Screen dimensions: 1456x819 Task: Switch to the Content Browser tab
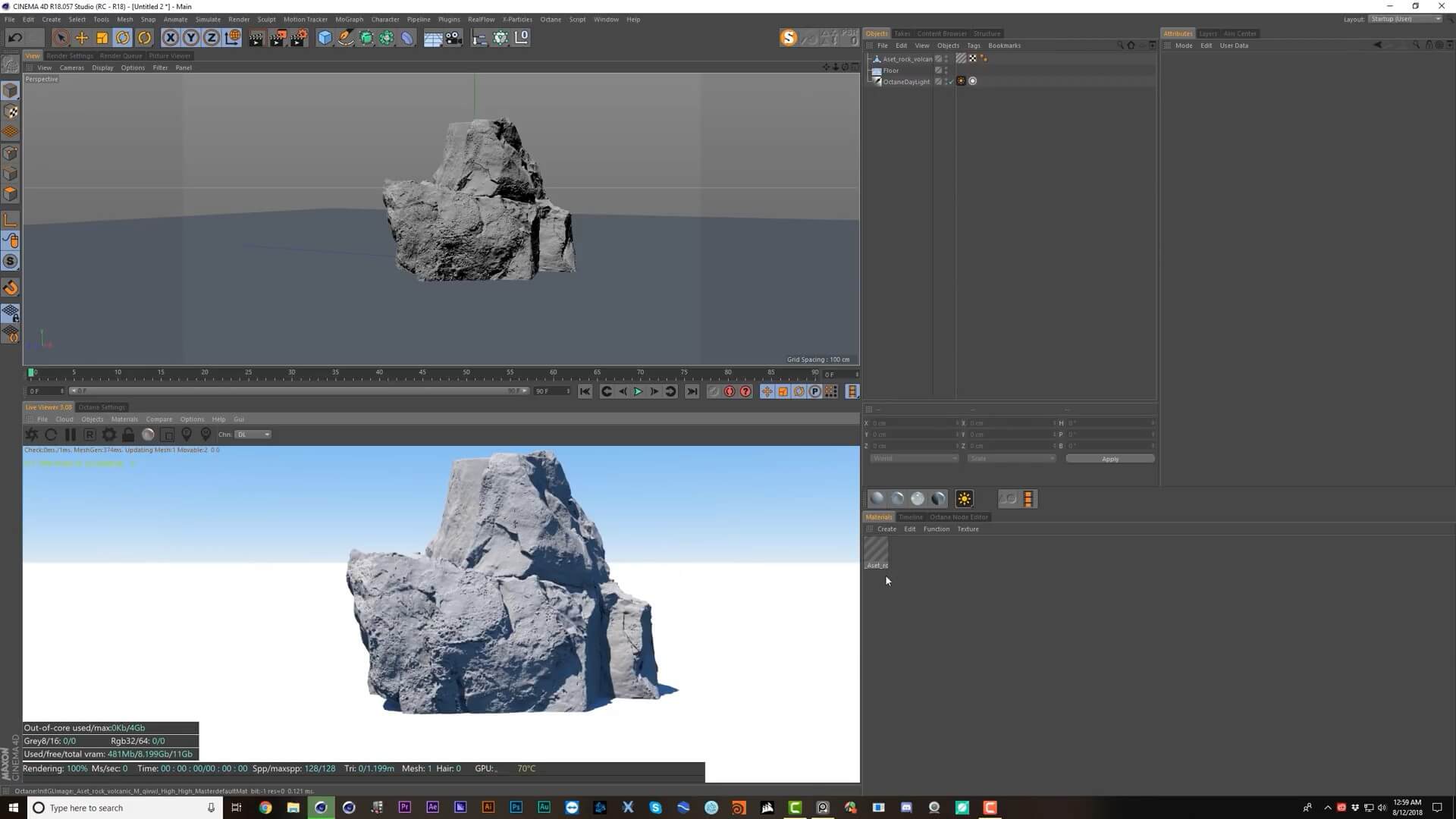(941, 33)
